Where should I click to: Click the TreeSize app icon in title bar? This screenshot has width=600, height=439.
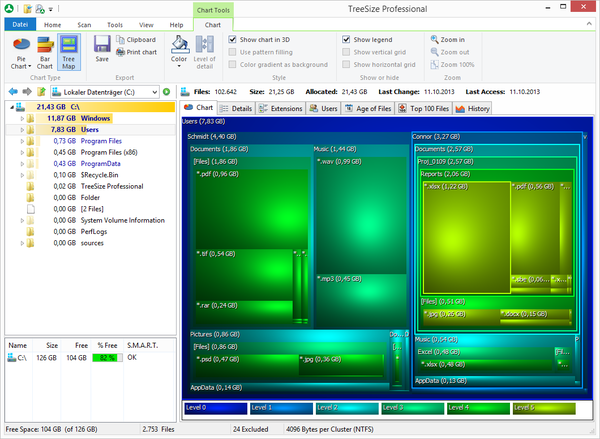pos(9,8)
